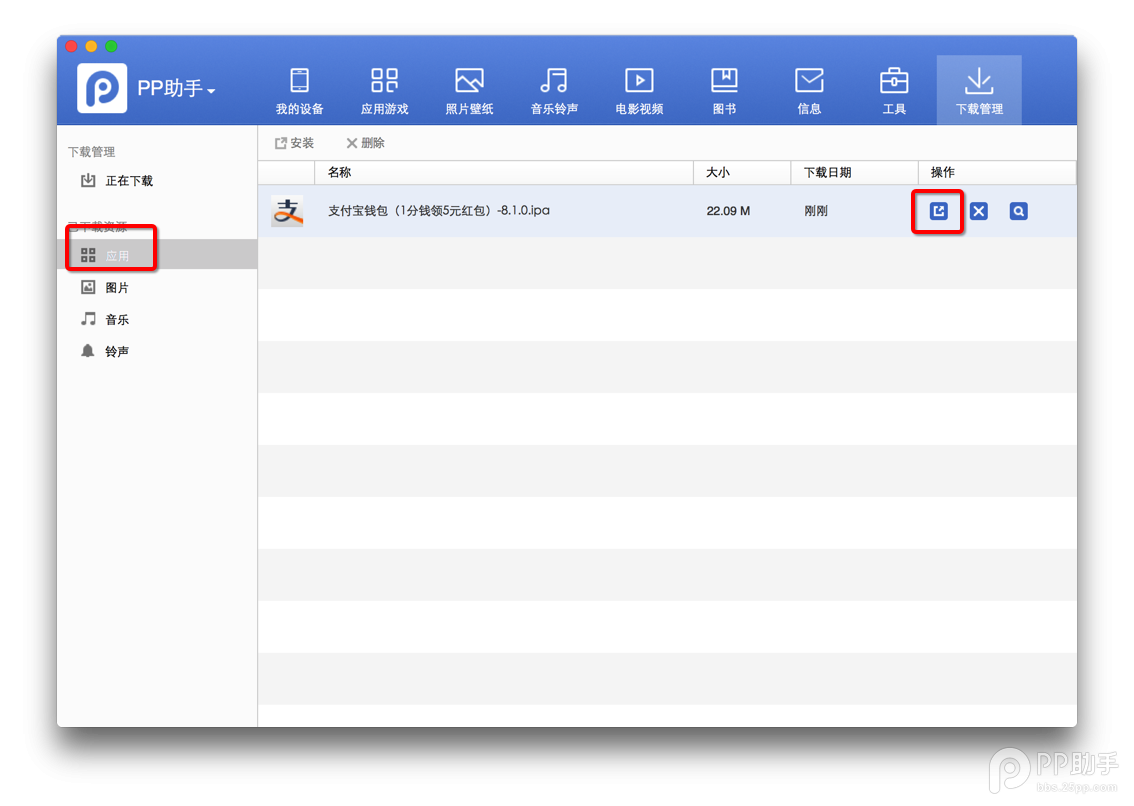The width and height of the screenshot is (1134, 806).
Task: Minimize the window with yellow button
Action: pyautogui.click(x=91, y=46)
